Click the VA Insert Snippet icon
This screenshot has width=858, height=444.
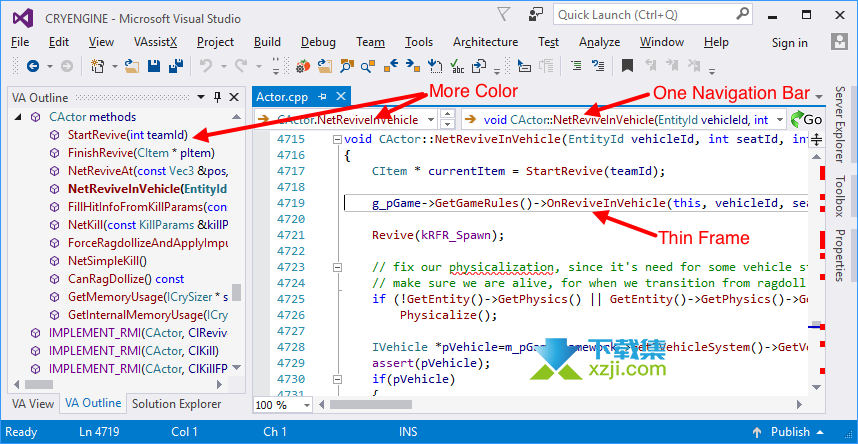pyautogui.click(x=435, y=67)
